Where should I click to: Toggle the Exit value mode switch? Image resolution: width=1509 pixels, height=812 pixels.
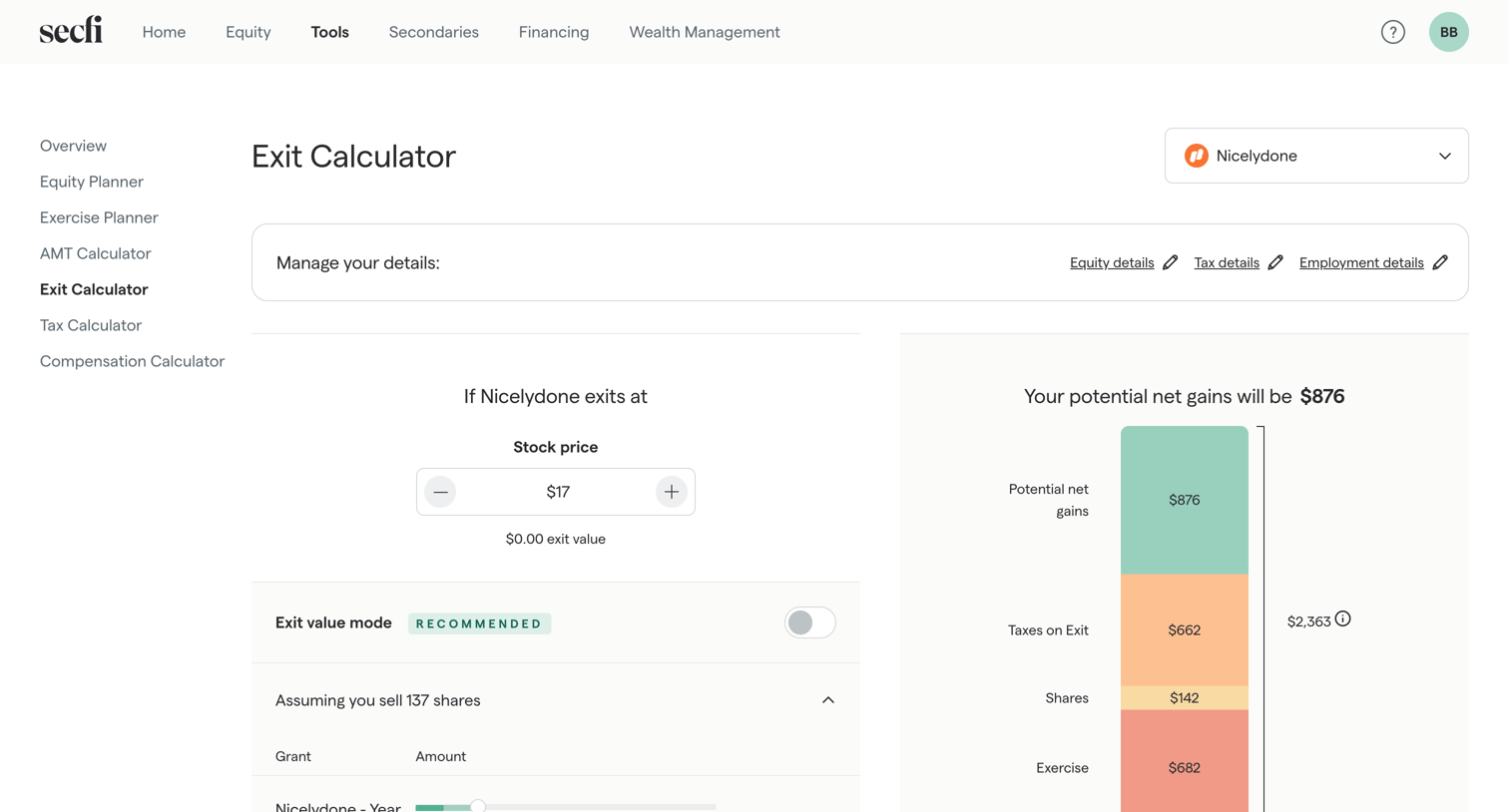[810, 622]
